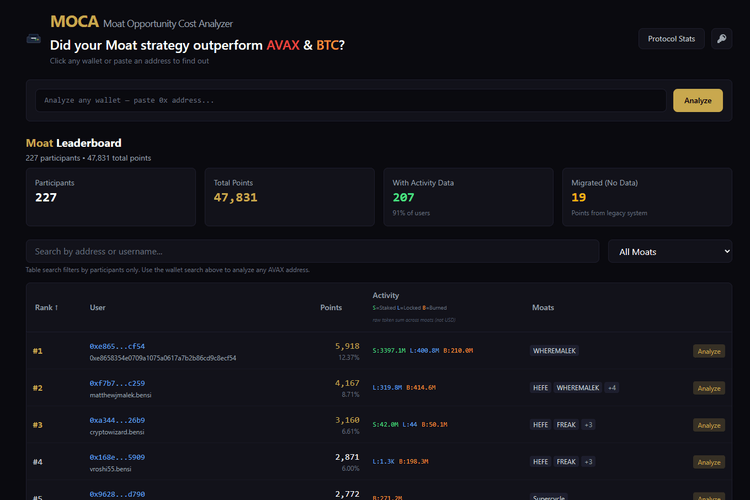The height and width of the screenshot is (500, 750).
Task: Click the 5,918 points value
Action: pyautogui.click(x=347, y=346)
